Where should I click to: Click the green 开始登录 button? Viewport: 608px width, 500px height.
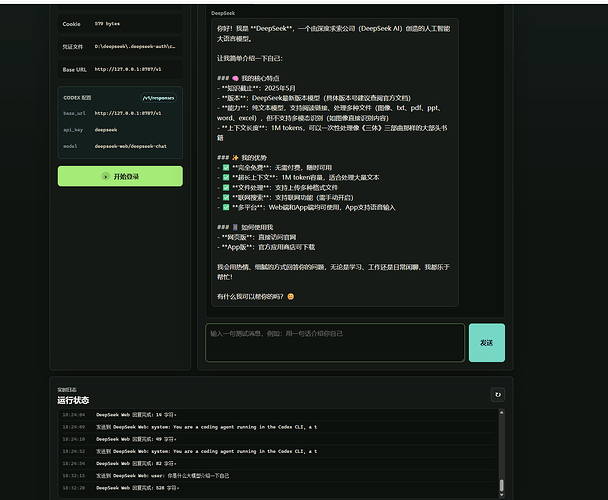point(120,176)
